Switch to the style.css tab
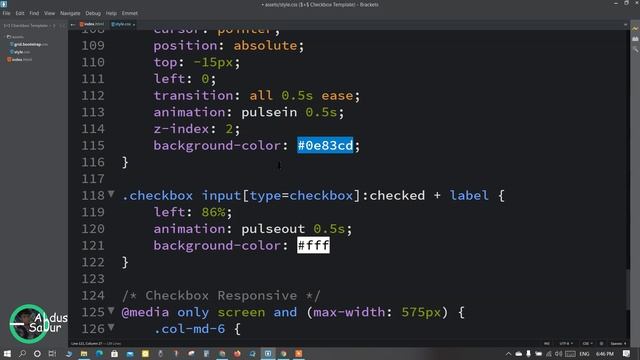The image size is (640, 360). coord(122,24)
